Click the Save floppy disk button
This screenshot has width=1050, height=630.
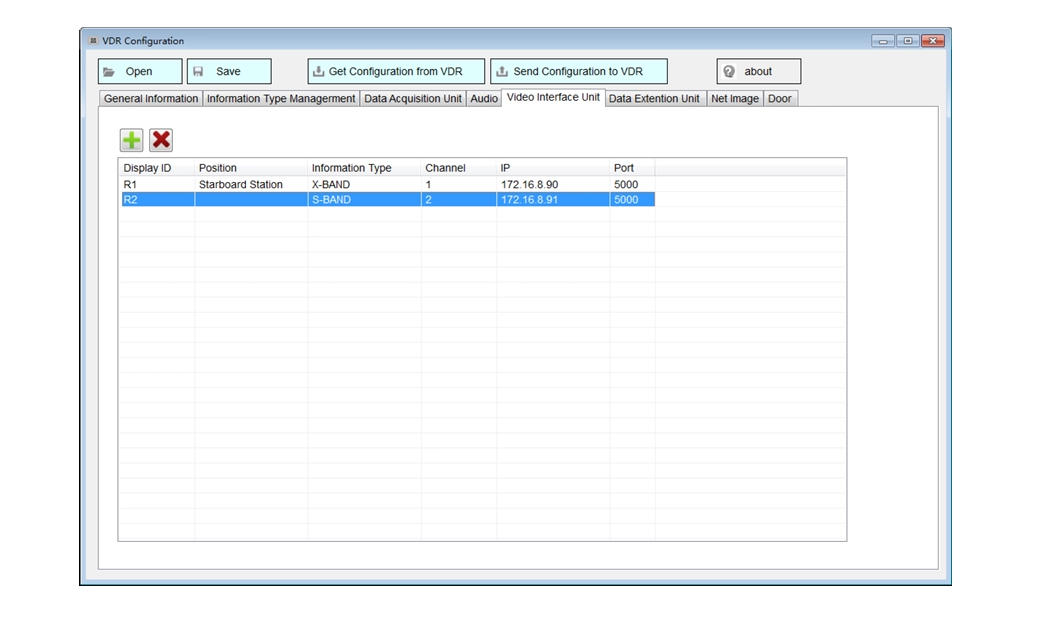click(x=229, y=72)
